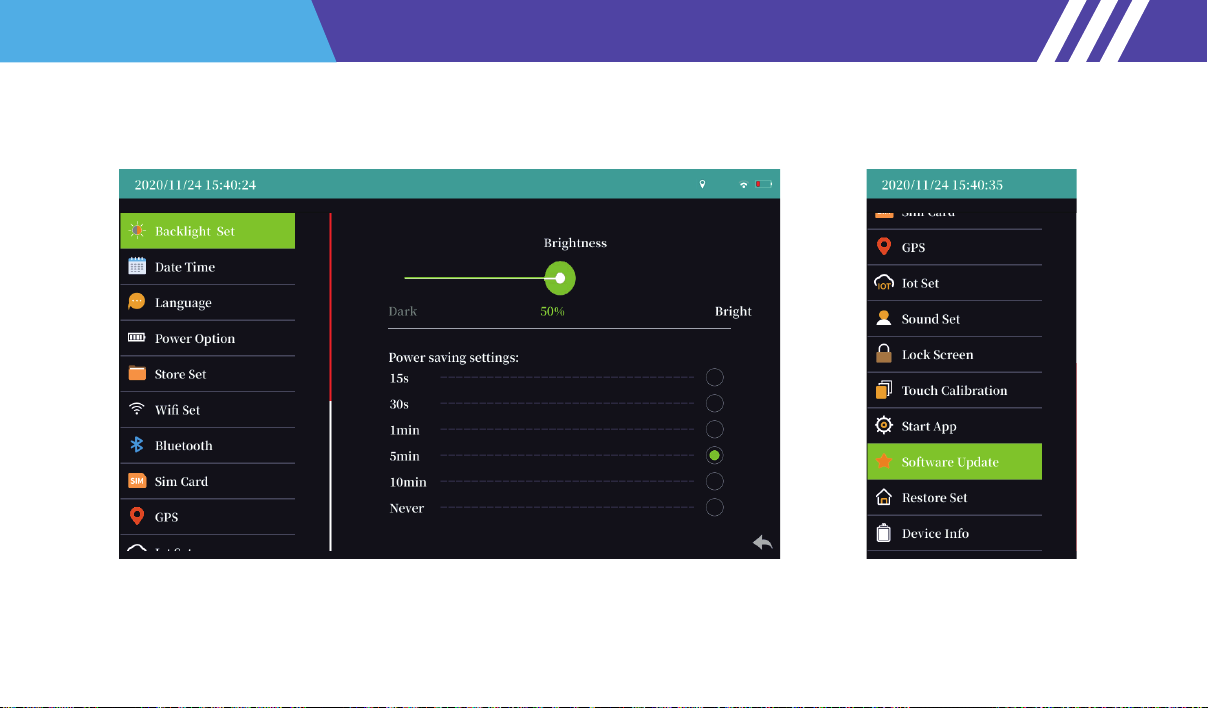Click the 2020/11/24 15:40:24 timestamp
Image resolution: width=1208 pixels, height=708 pixels.
point(196,184)
